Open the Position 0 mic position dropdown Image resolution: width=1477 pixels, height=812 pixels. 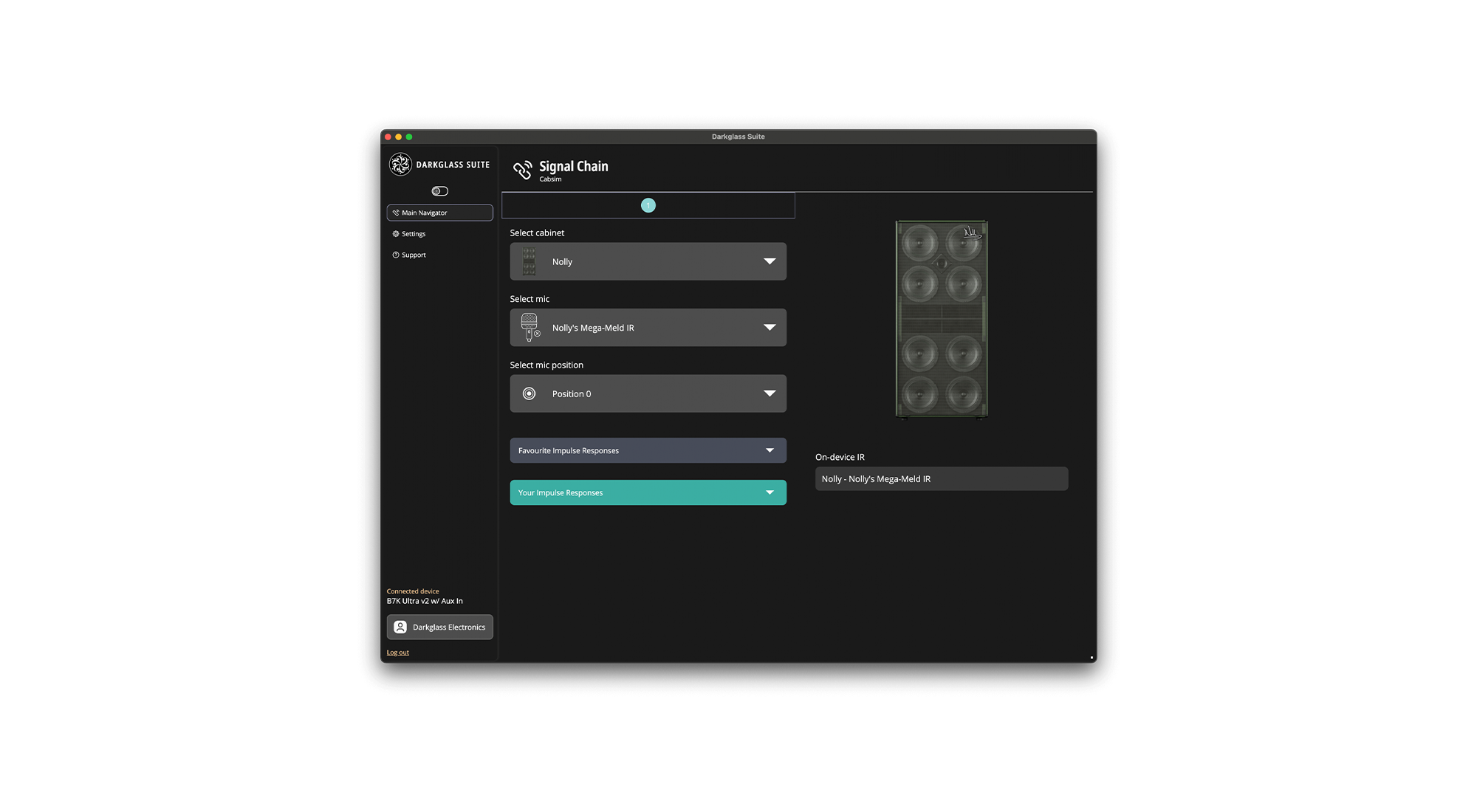pyautogui.click(x=648, y=393)
